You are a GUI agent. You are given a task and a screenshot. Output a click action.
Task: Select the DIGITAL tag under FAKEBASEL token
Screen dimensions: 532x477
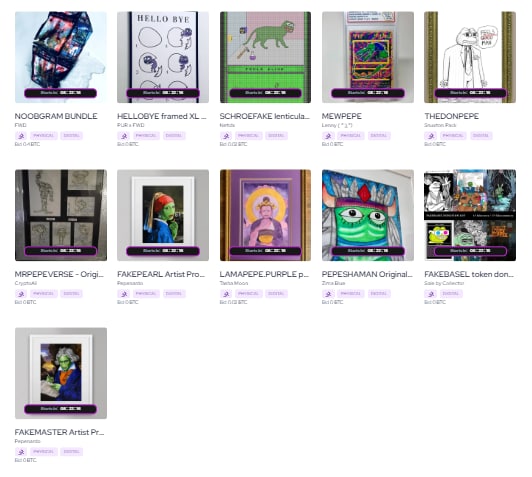pos(451,293)
